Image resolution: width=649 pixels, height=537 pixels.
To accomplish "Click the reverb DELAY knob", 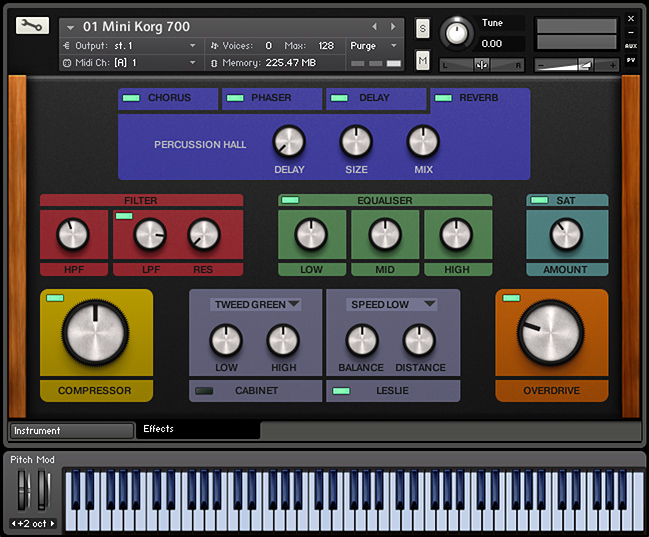I will click(x=289, y=142).
